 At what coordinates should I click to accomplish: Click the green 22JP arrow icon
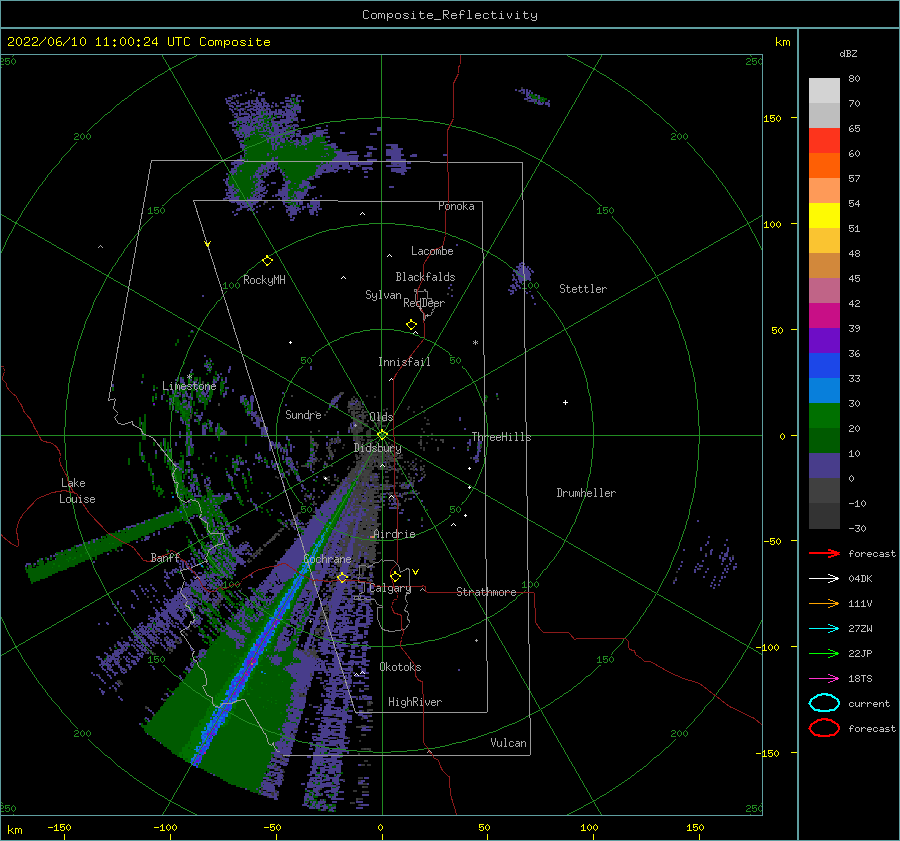(x=824, y=653)
